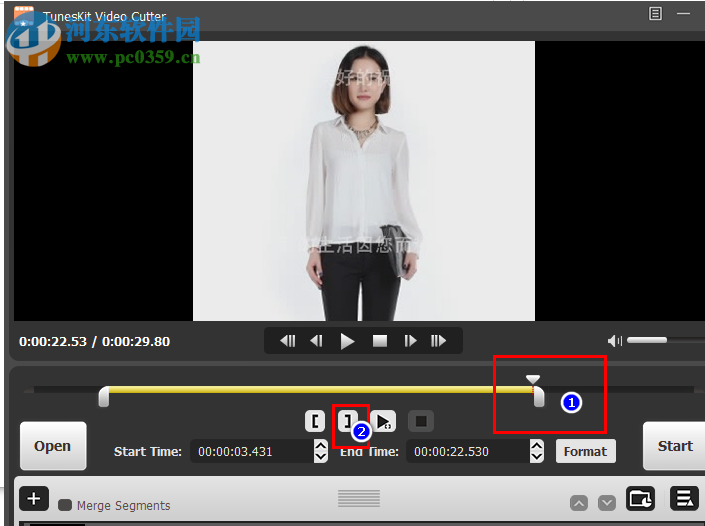
Task: Step forward one frame
Action: click(410, 341)
